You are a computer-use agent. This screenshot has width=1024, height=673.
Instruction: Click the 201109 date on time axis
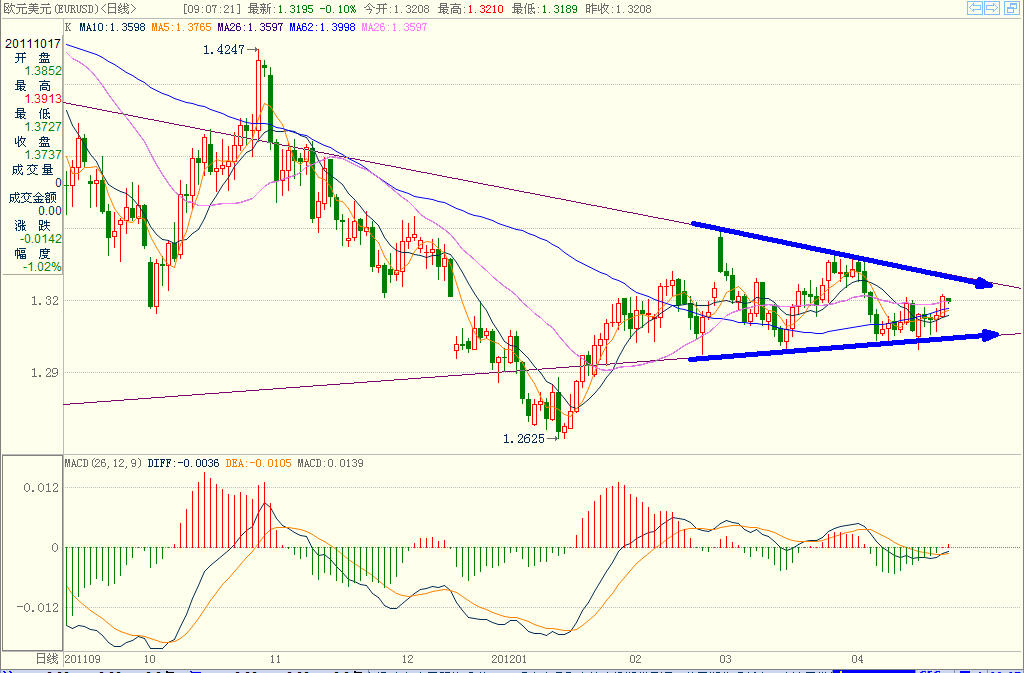(84, 659)
